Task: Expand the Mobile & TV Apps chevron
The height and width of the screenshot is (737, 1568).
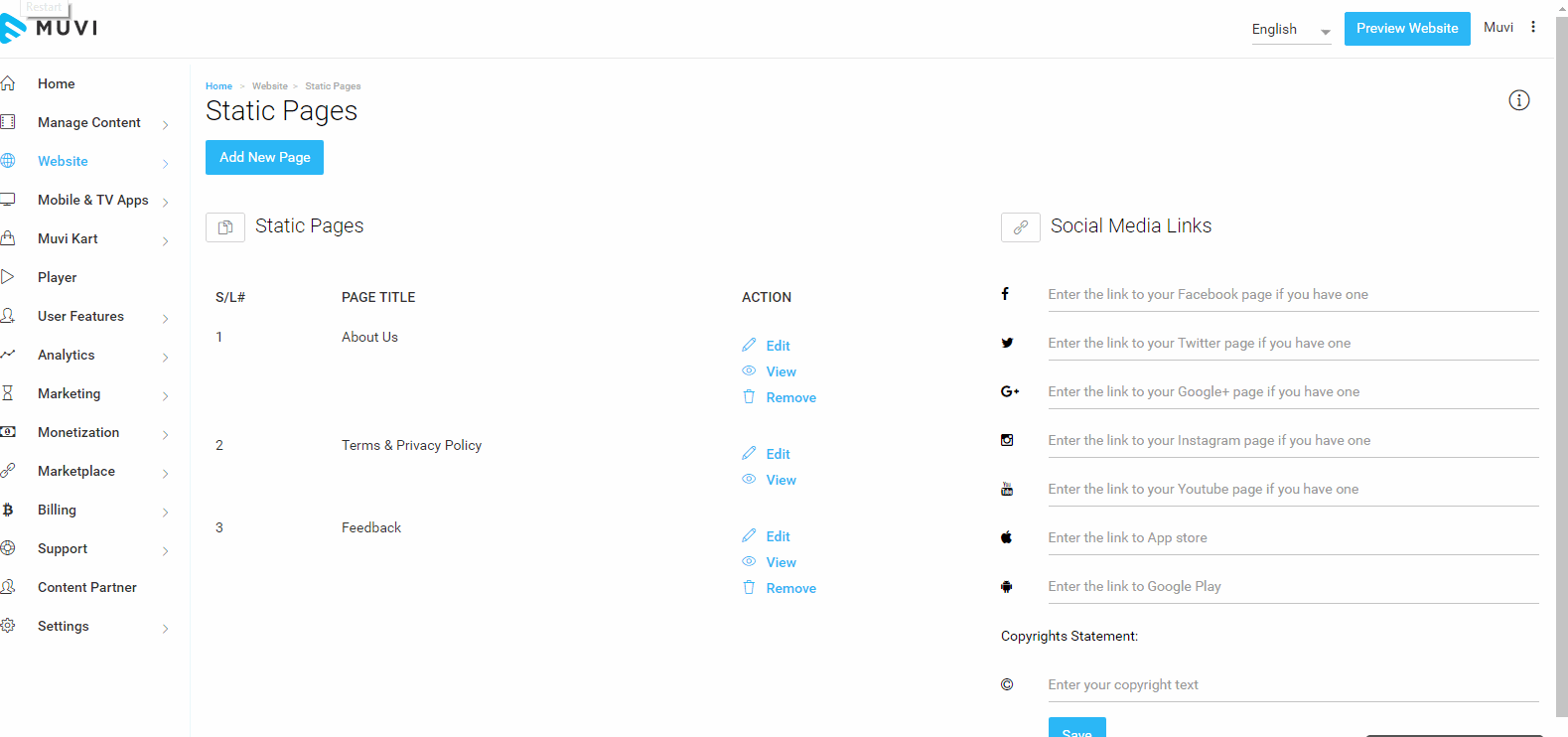Action: tap(165, 202)
